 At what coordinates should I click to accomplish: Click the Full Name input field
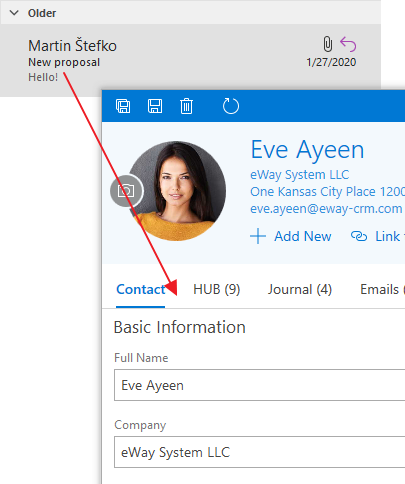click(259, 385)
